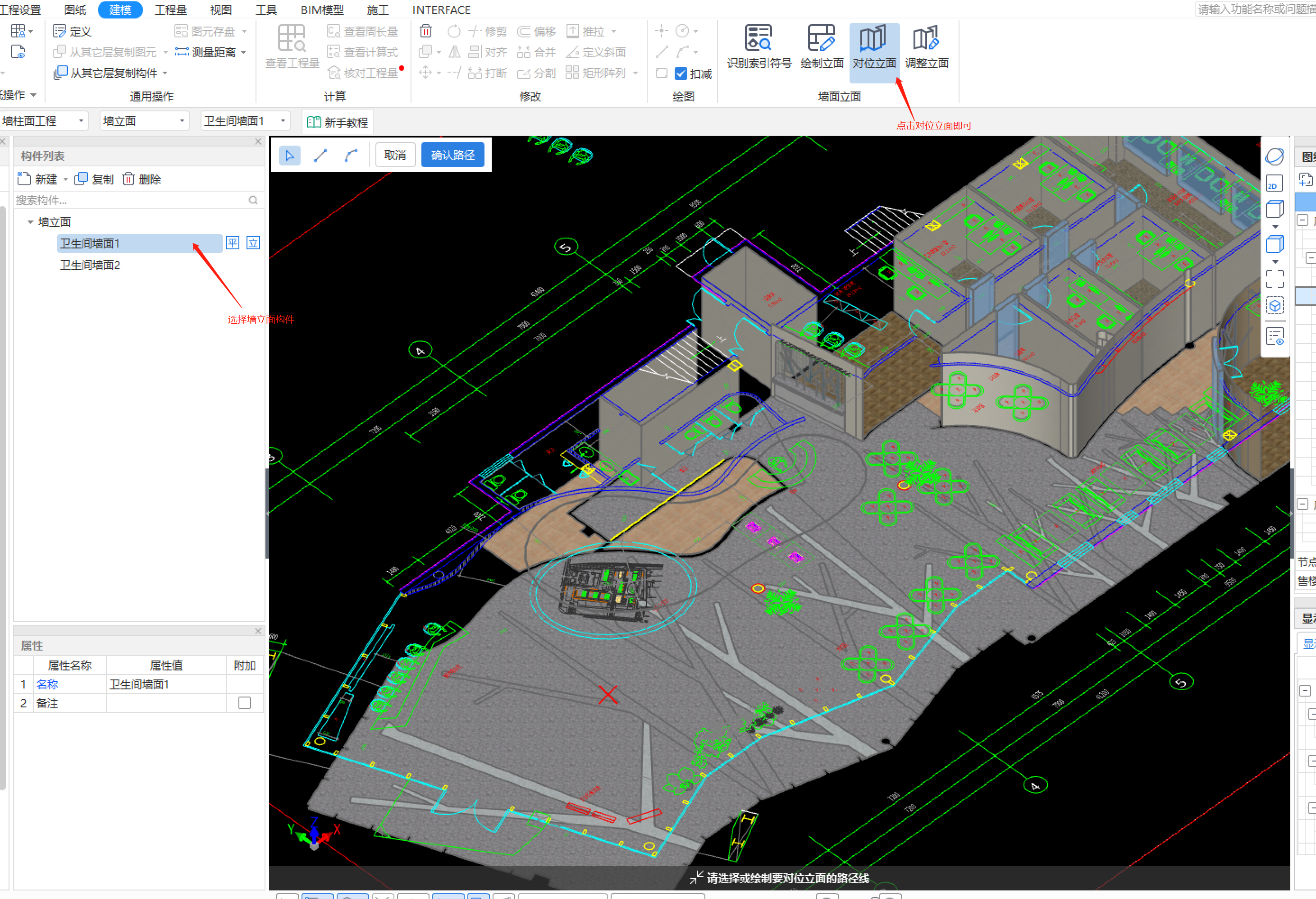
Task: Expand the 矩形阵列 dropdown arrow
Action: pos(635,73)
